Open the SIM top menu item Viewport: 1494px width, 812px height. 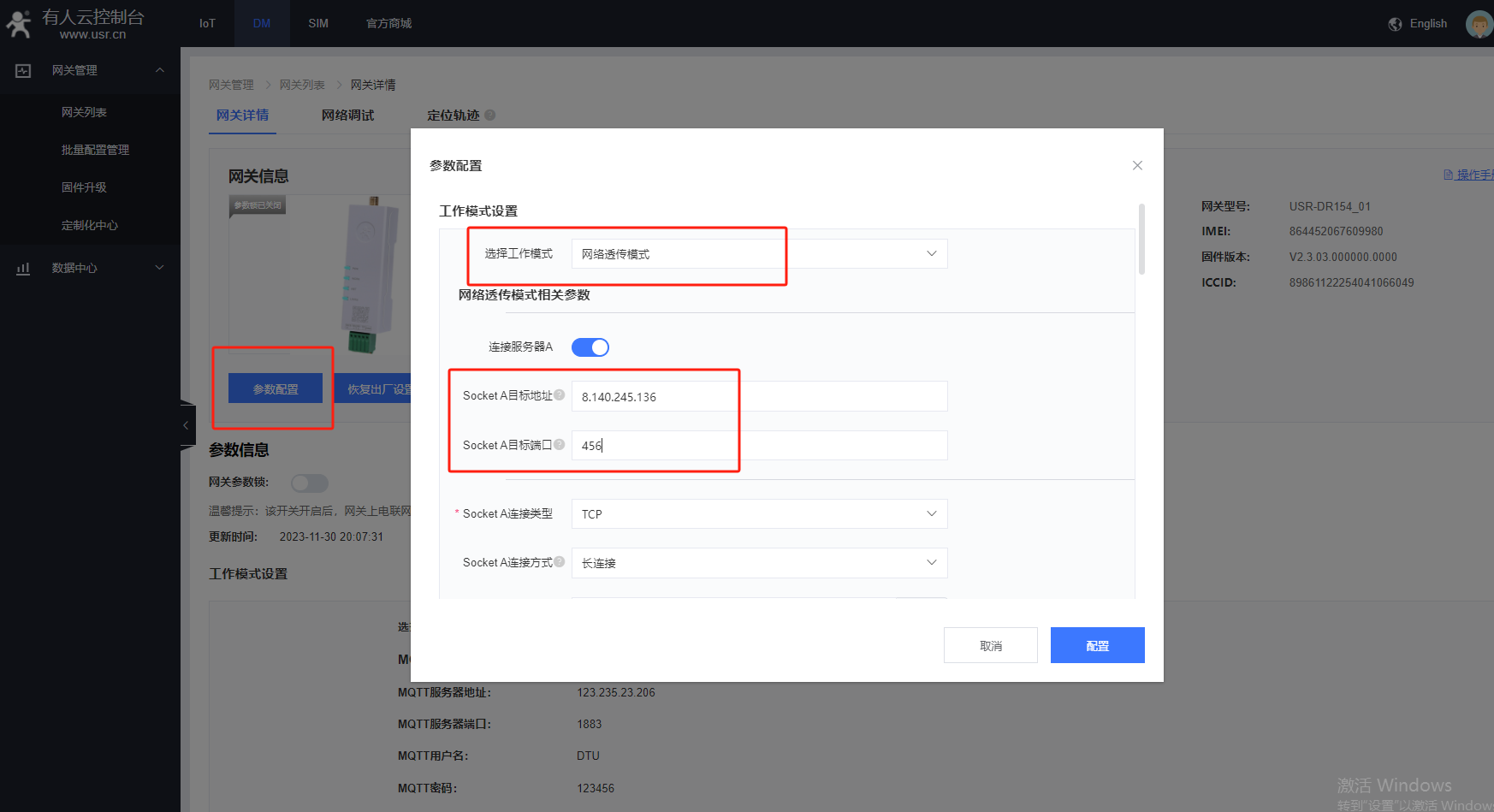pos(318,23)
